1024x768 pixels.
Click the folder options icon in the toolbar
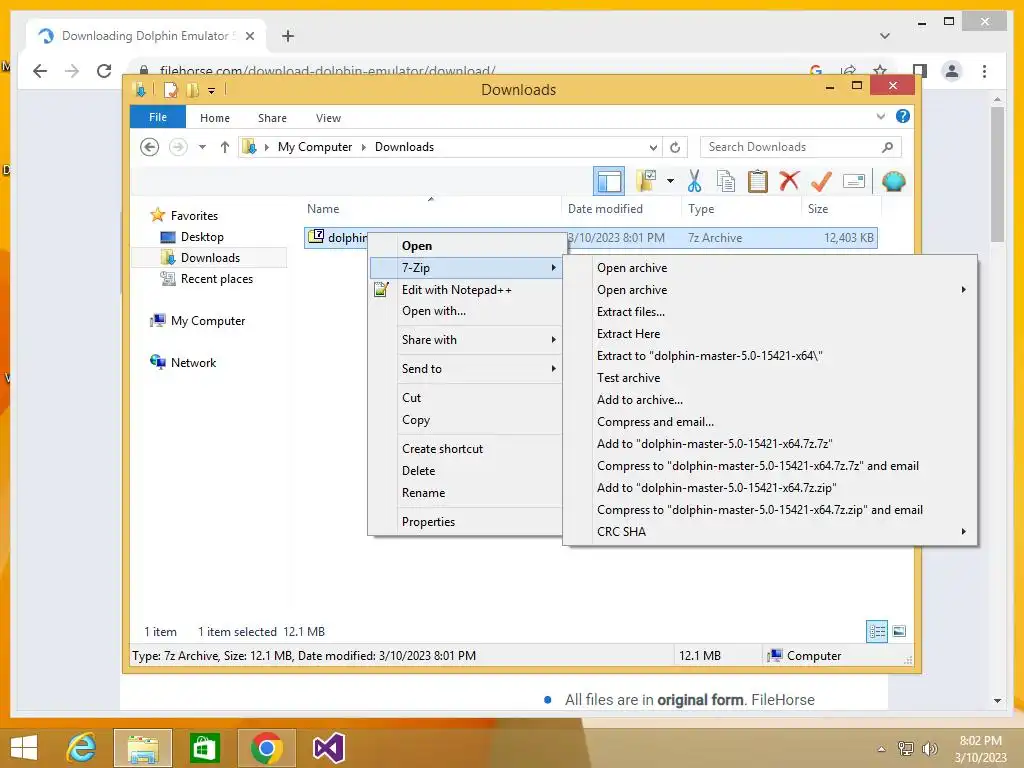647,181
